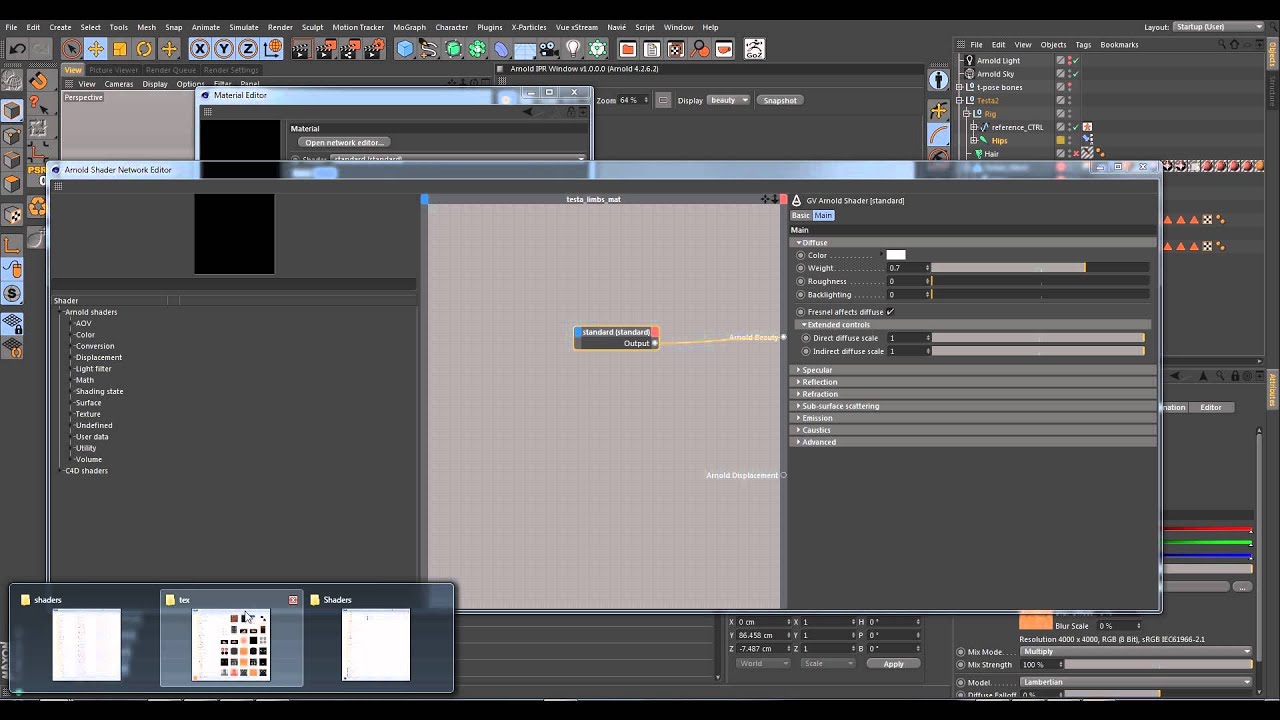1280x720 pixels.
Task: Click the Arnold Light bulb icon
Action: tap(969, 60)
